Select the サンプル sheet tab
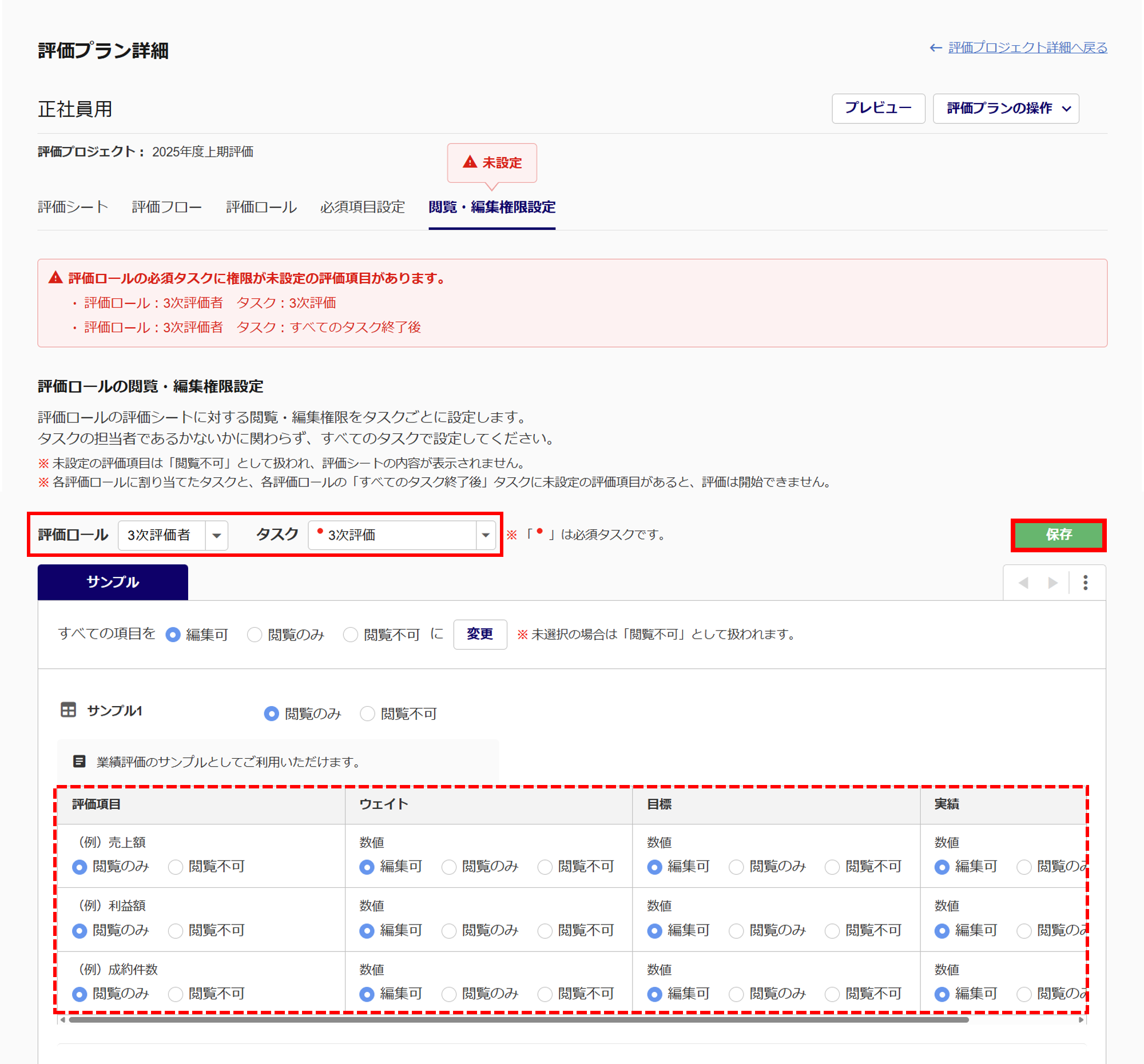Image resolution: width=1144 pixels, height=1064 pixels. click(x=113, y=582)
